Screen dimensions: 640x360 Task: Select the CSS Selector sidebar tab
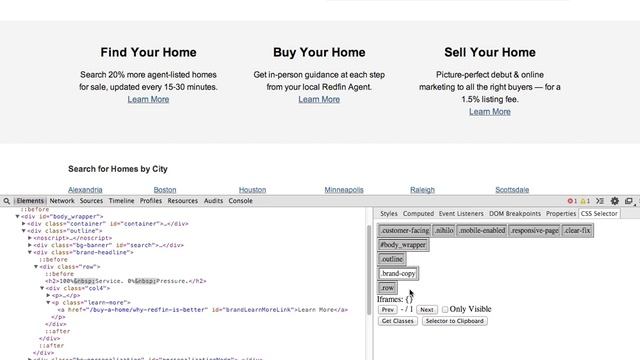point(599,213)
